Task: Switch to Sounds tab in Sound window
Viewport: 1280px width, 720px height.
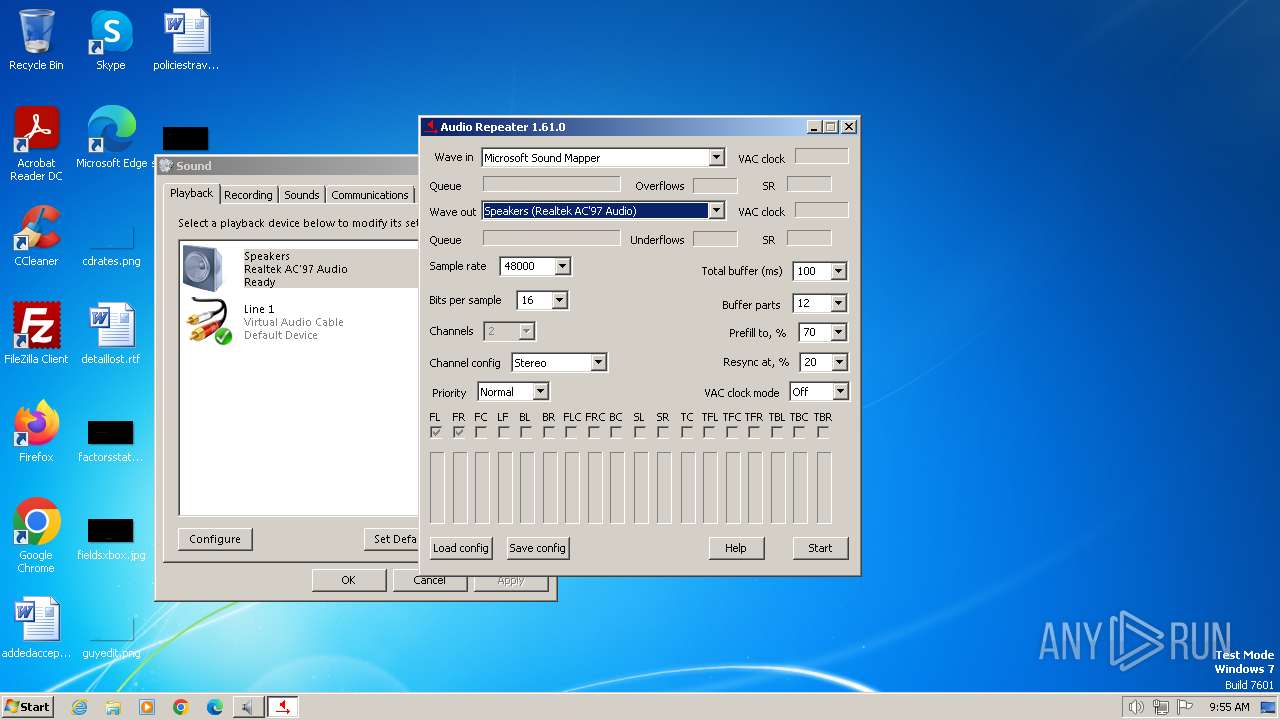Action: 301,195
